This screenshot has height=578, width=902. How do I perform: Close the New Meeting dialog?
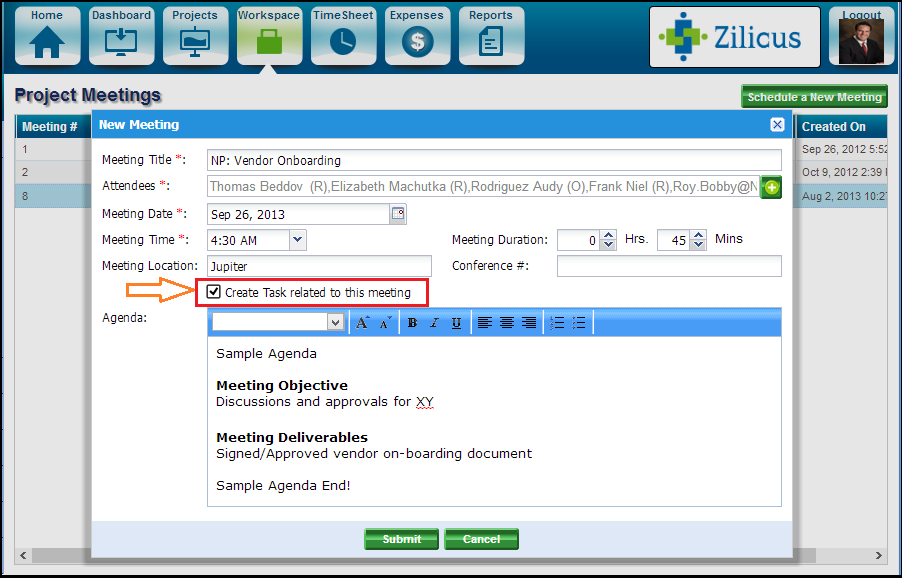click(x=777, y=125)
